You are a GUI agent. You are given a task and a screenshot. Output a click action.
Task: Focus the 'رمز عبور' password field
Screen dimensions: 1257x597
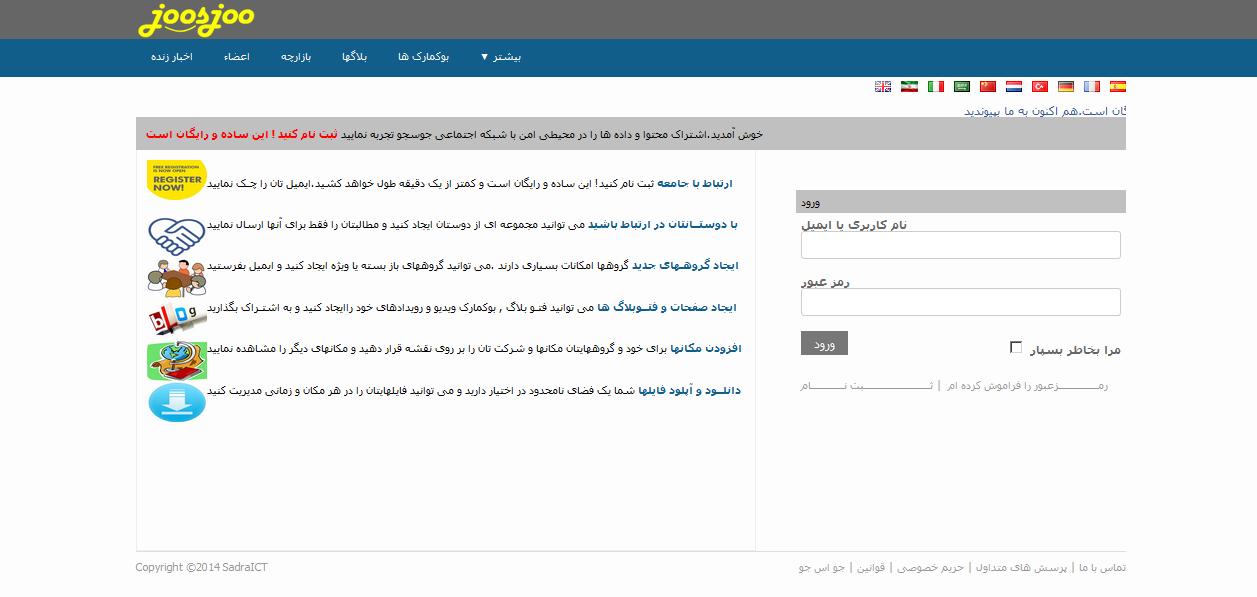pyautogui.click(x=960, y=302)
